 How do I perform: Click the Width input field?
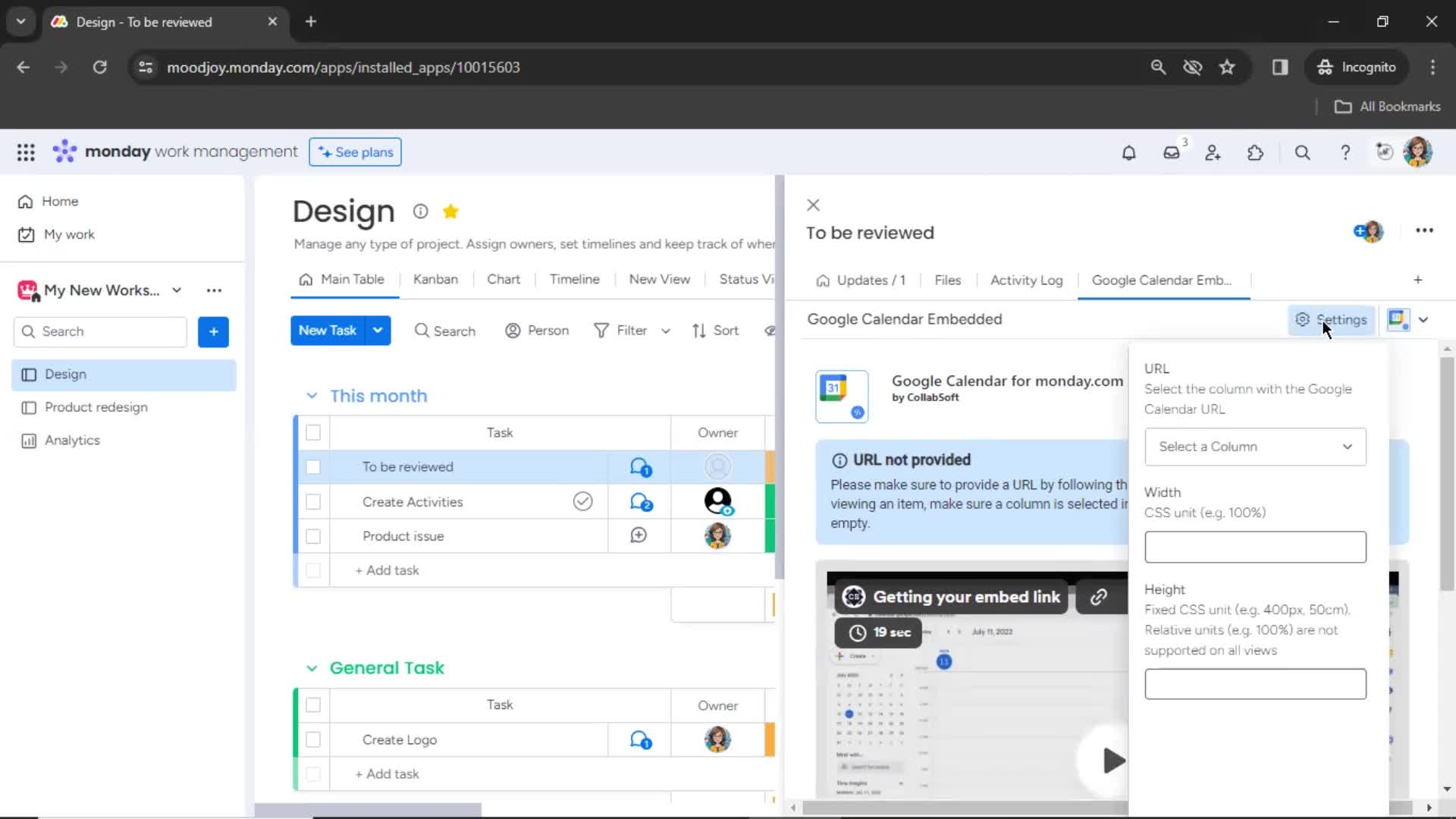[1255, 548]
